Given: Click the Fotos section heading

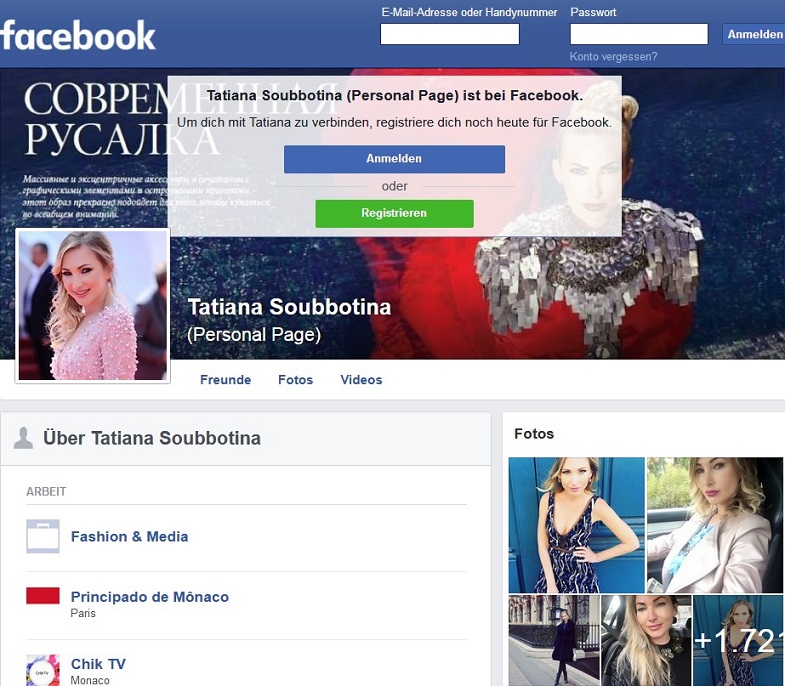Looking at the screenshot, I should [534, 434].
